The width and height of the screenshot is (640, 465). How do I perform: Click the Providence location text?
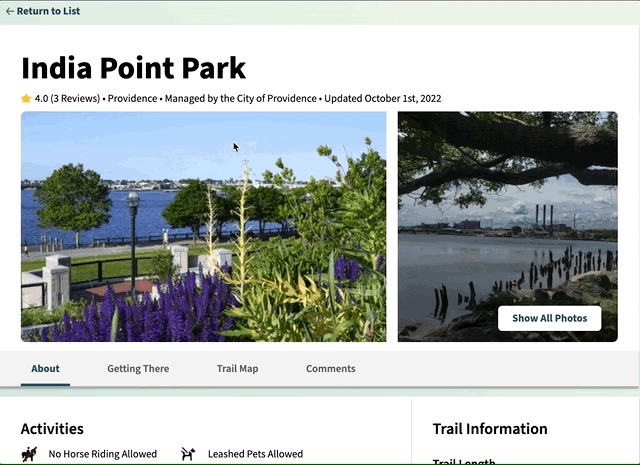(132, 99)
